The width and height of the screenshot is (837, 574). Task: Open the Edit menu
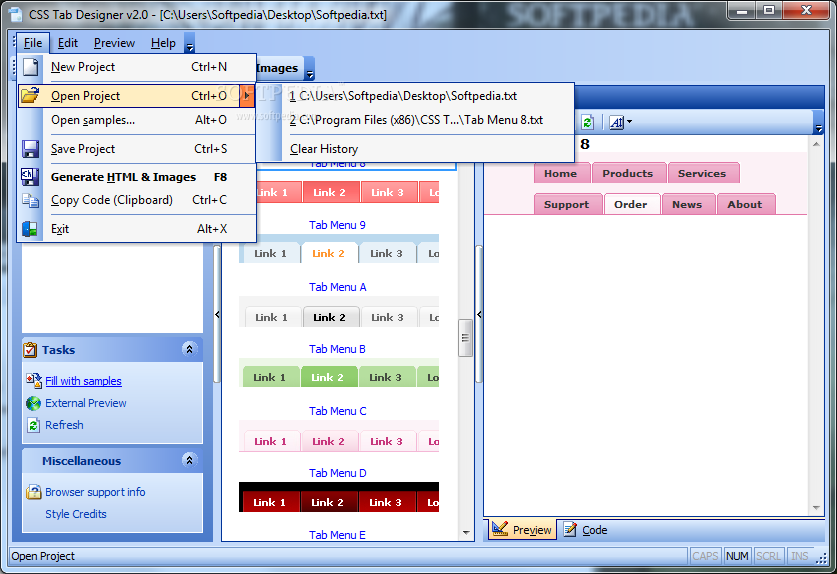[x=68, y=43]
